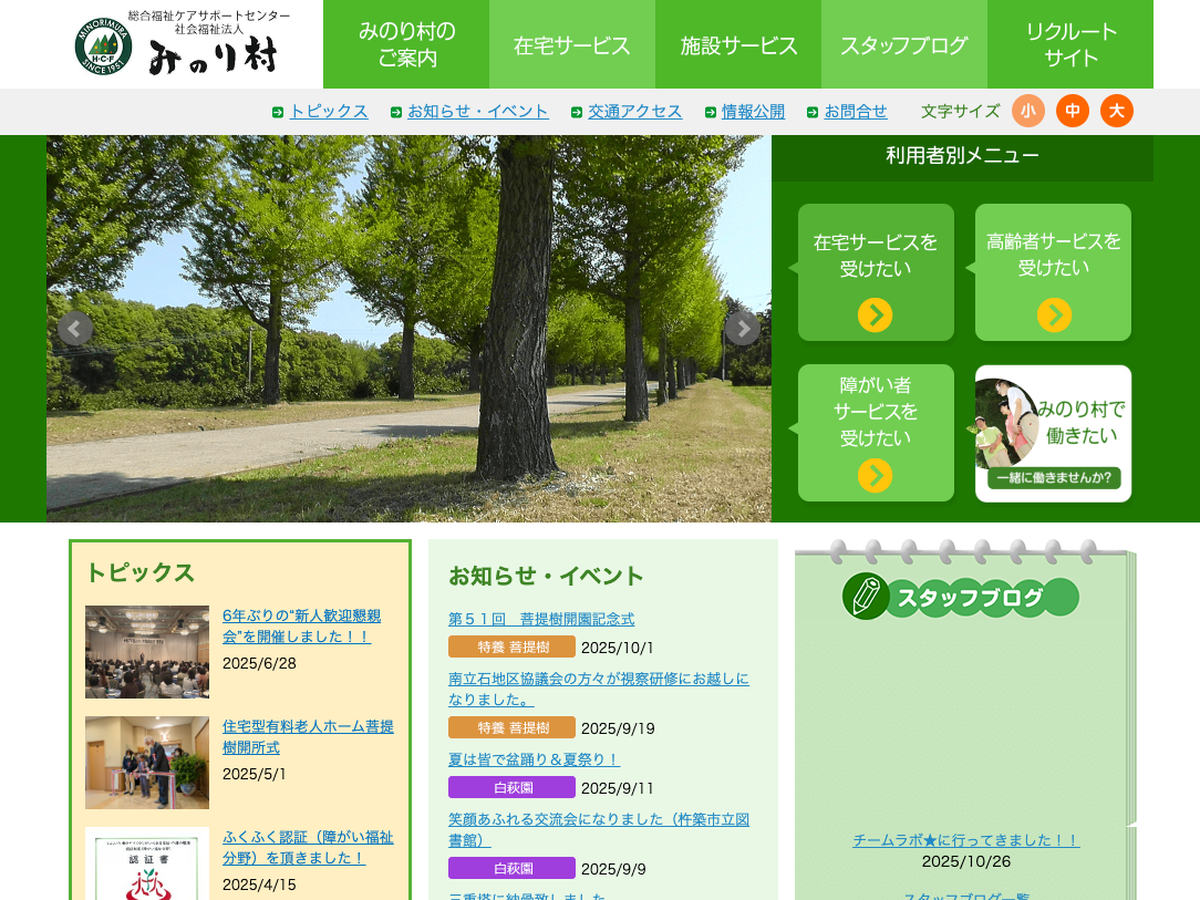Open the みのり村で働きたい recruitment banner

[1053, 433]
